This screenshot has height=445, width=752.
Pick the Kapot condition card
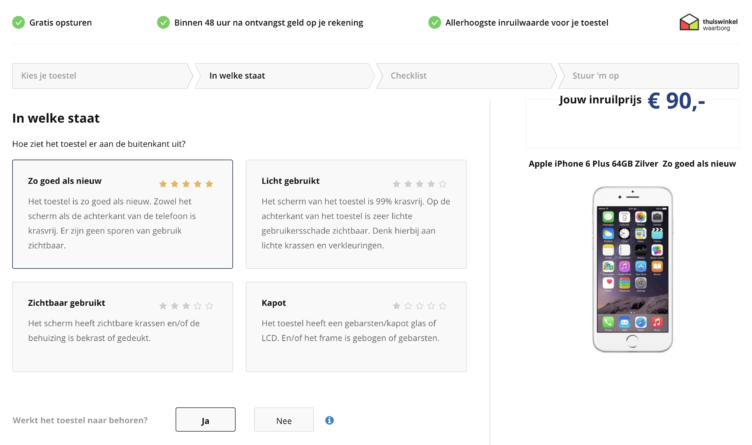[x=355, y=326]
